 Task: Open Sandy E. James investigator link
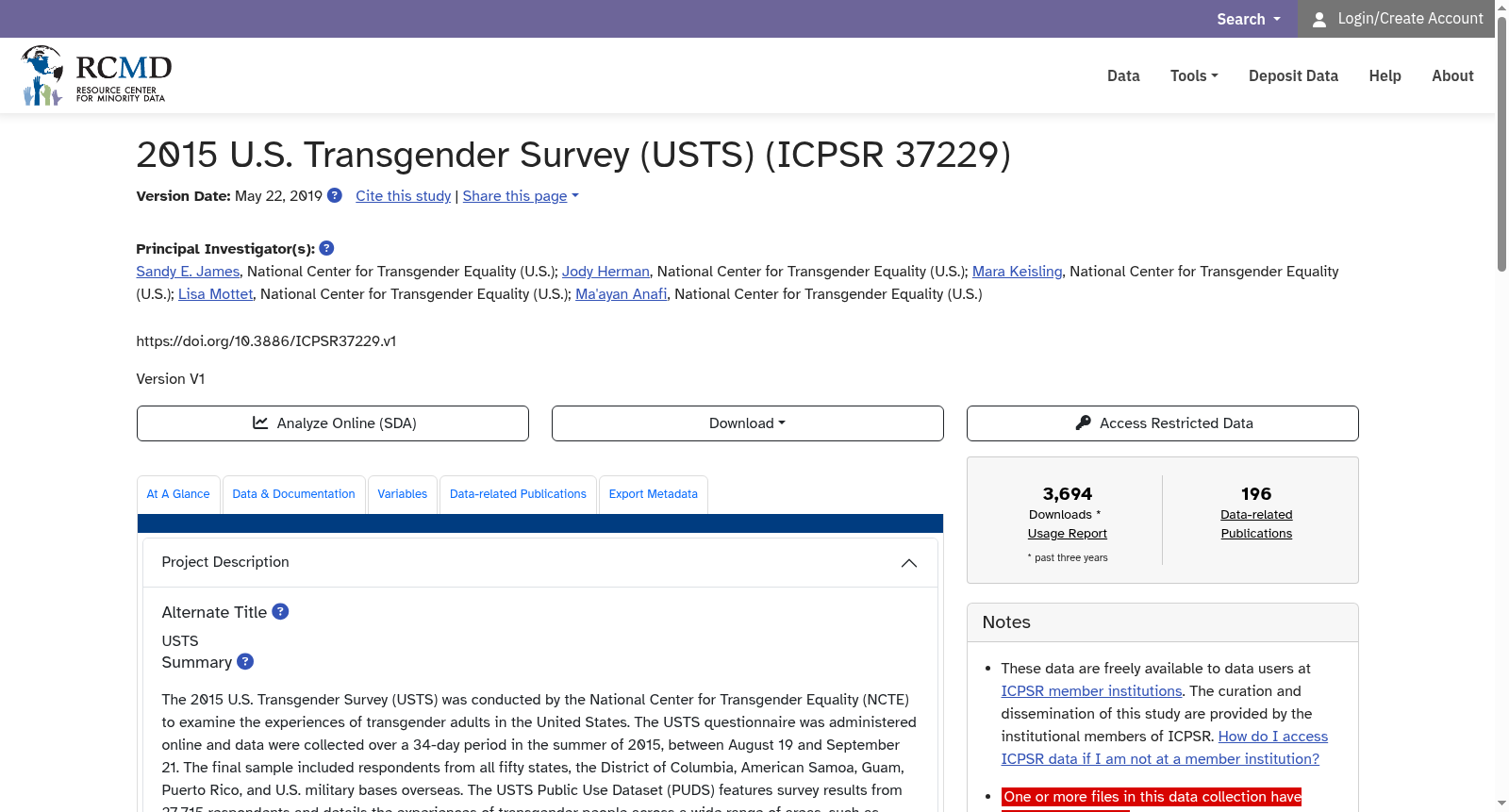coord(188,271)
